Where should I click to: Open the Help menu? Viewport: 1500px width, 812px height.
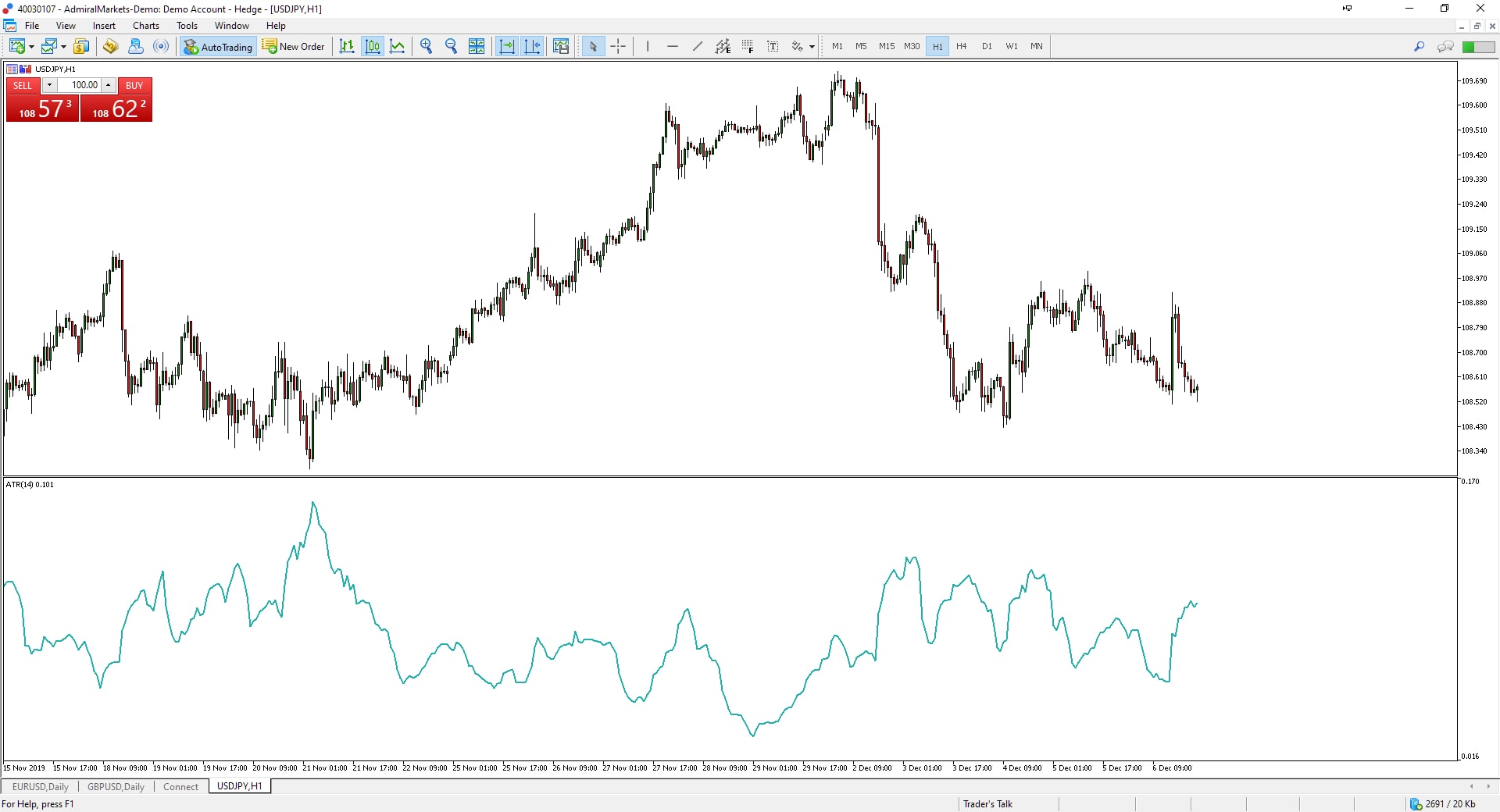pos(276,26)
